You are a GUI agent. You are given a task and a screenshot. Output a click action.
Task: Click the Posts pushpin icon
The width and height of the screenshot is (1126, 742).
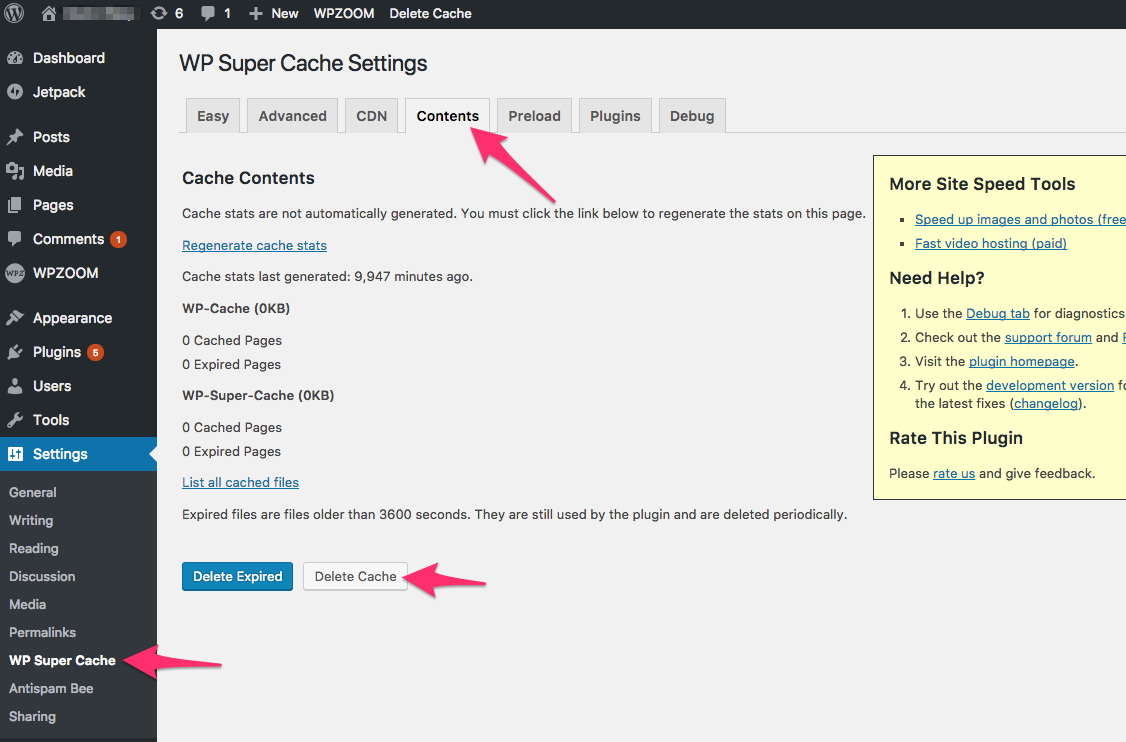pos(15,137)
